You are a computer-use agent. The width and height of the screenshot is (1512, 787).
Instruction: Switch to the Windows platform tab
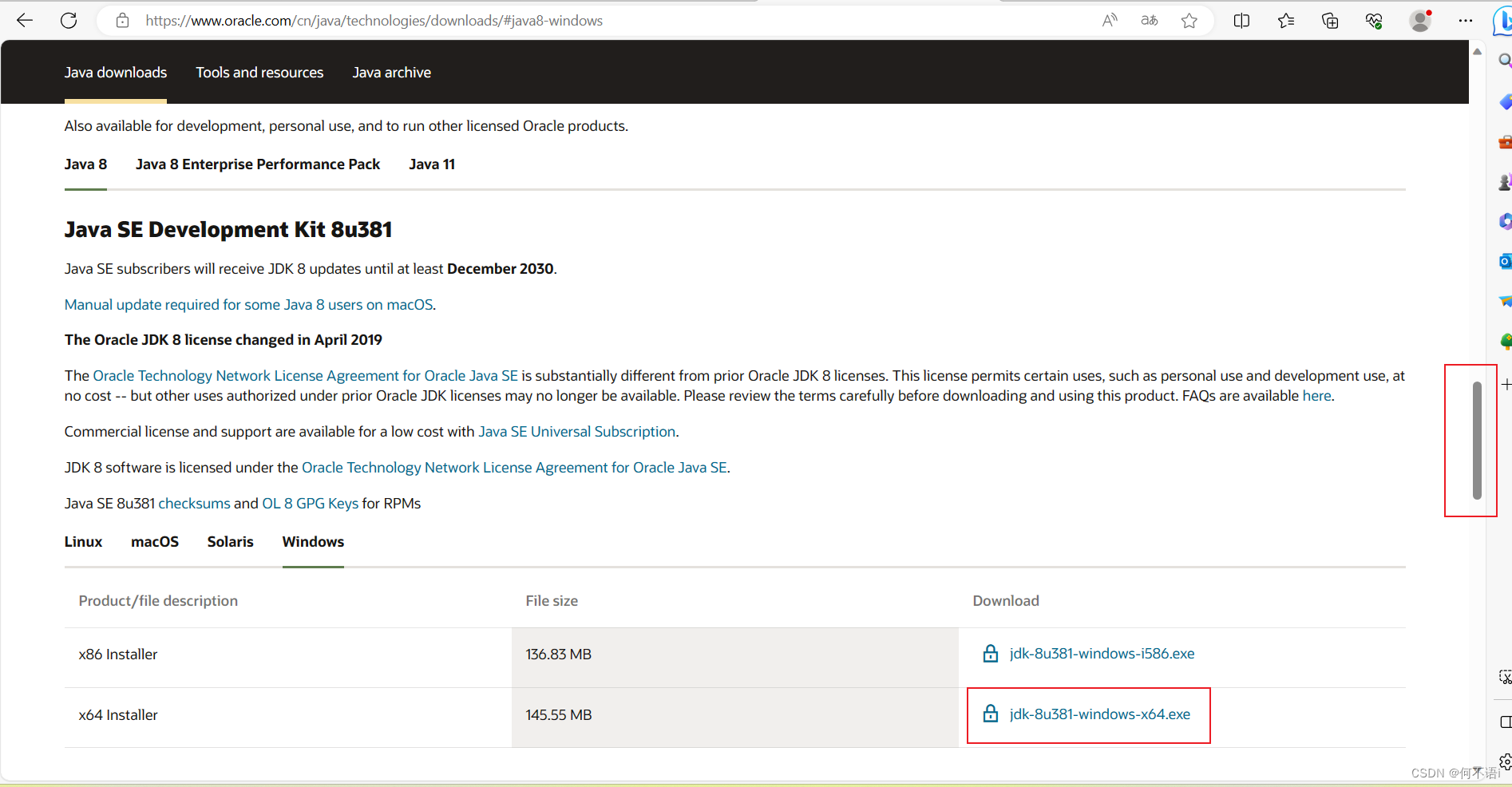click(x=313, y=542)
